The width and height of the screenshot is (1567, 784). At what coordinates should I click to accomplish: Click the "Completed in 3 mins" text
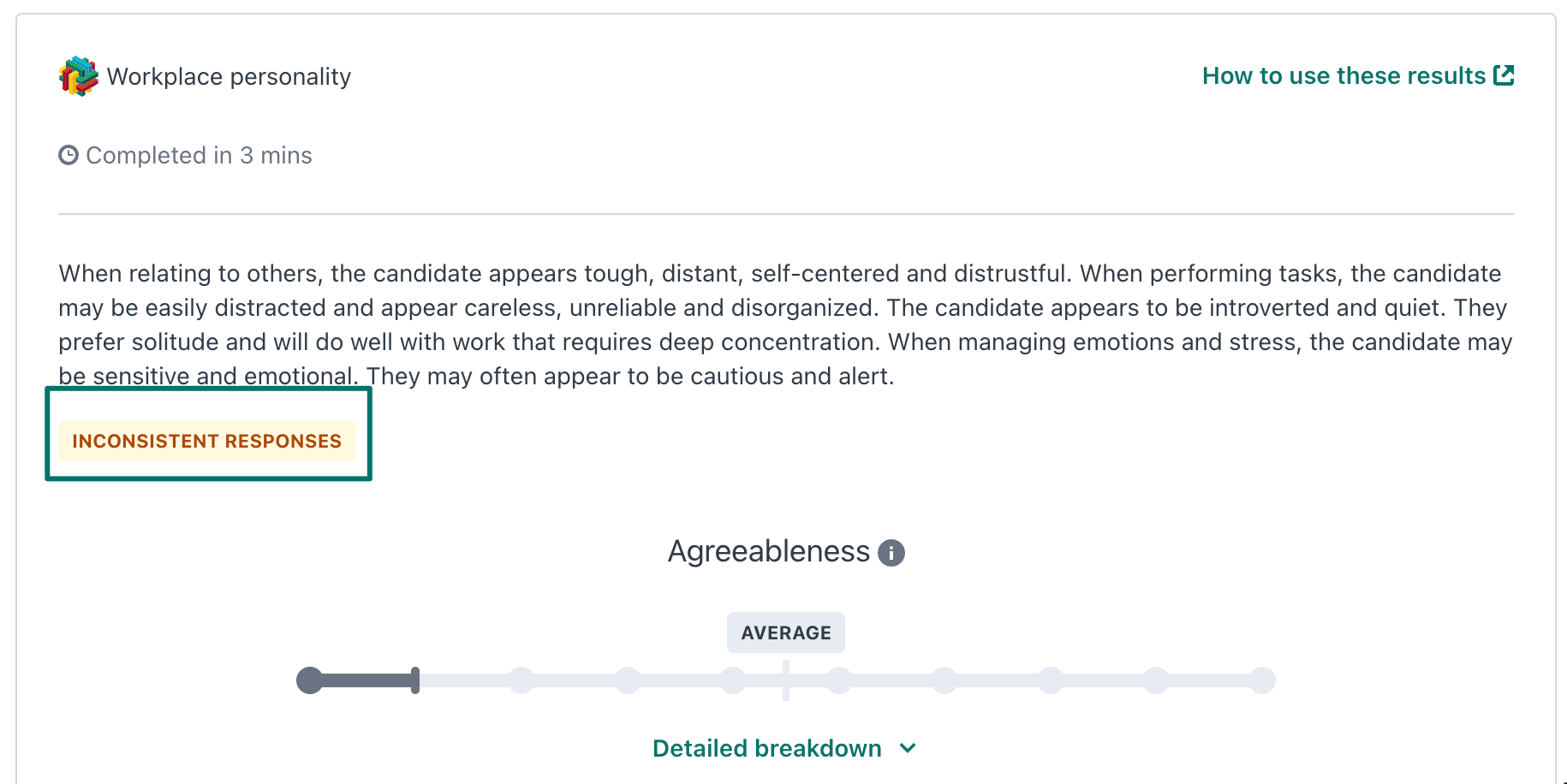coord(199,155)
